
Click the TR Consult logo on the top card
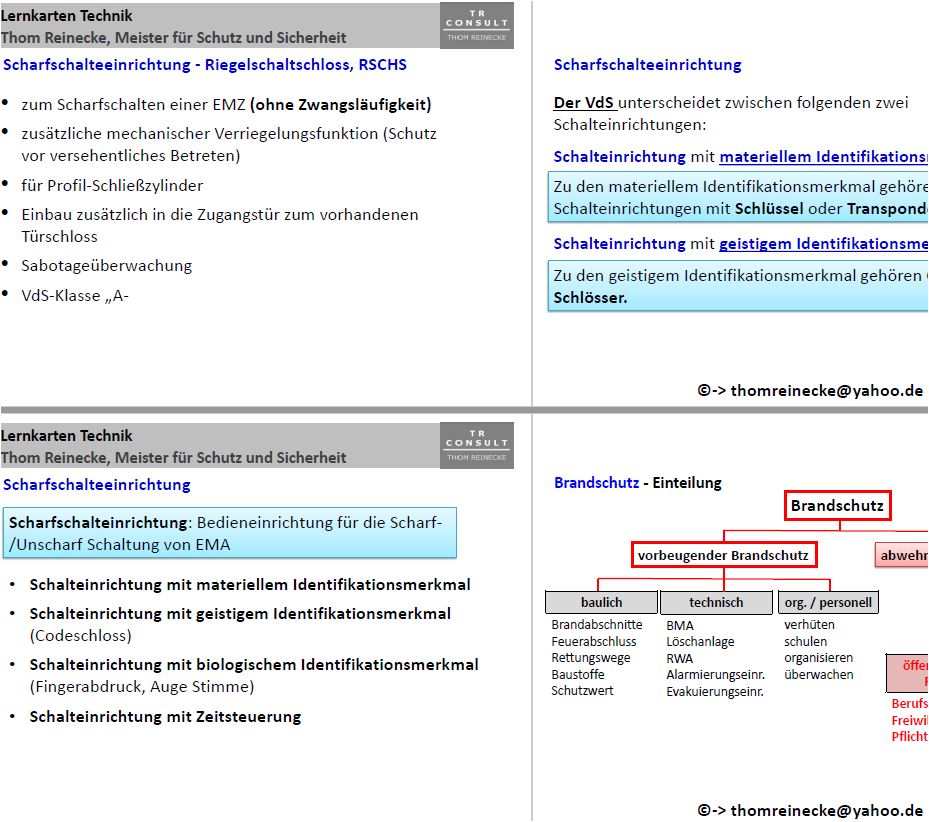(x=477, y=25)
